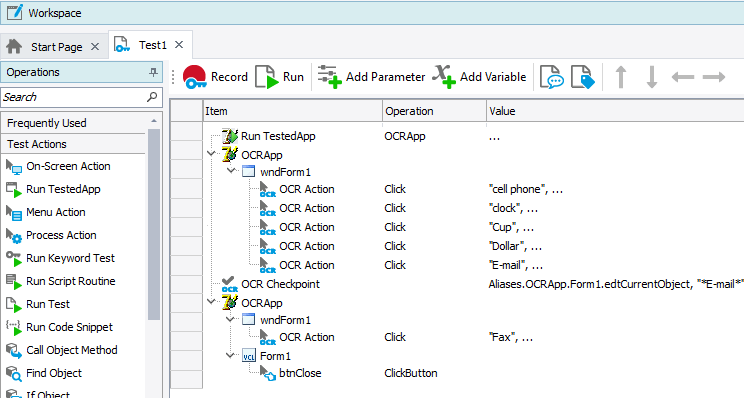
Task: Collapse the first OCRApp node
Action: [211, 153]
